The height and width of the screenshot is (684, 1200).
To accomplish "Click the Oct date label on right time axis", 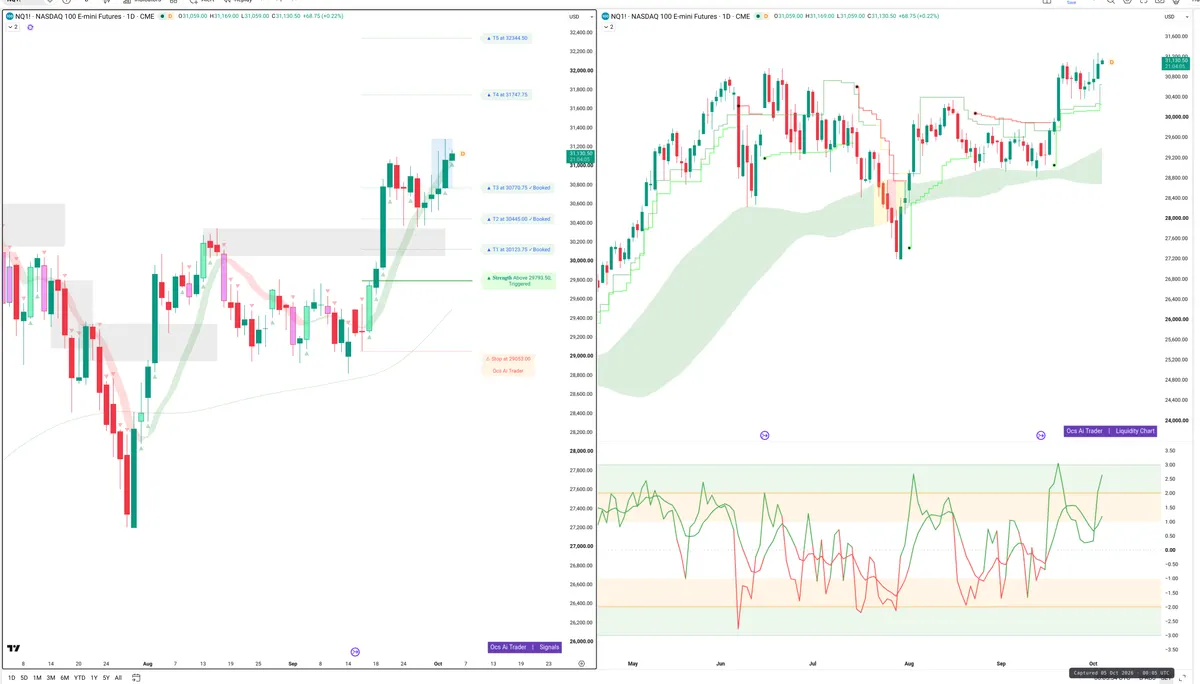I will click(1093, 663).
